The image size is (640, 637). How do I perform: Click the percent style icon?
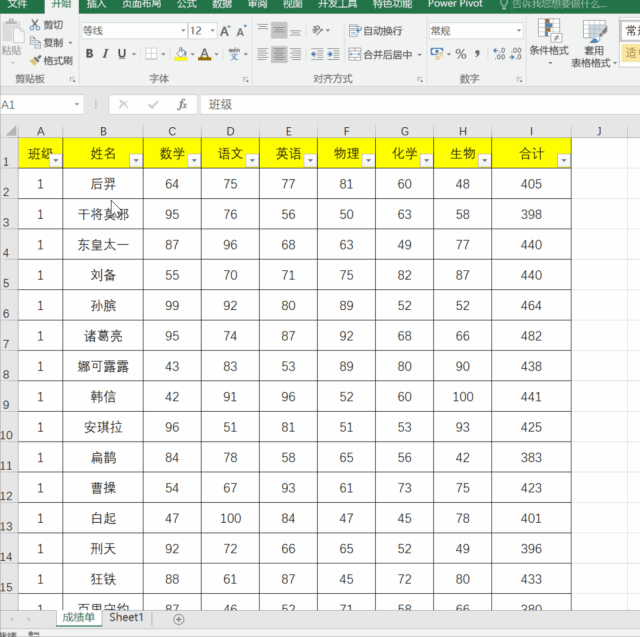[461, 54]
